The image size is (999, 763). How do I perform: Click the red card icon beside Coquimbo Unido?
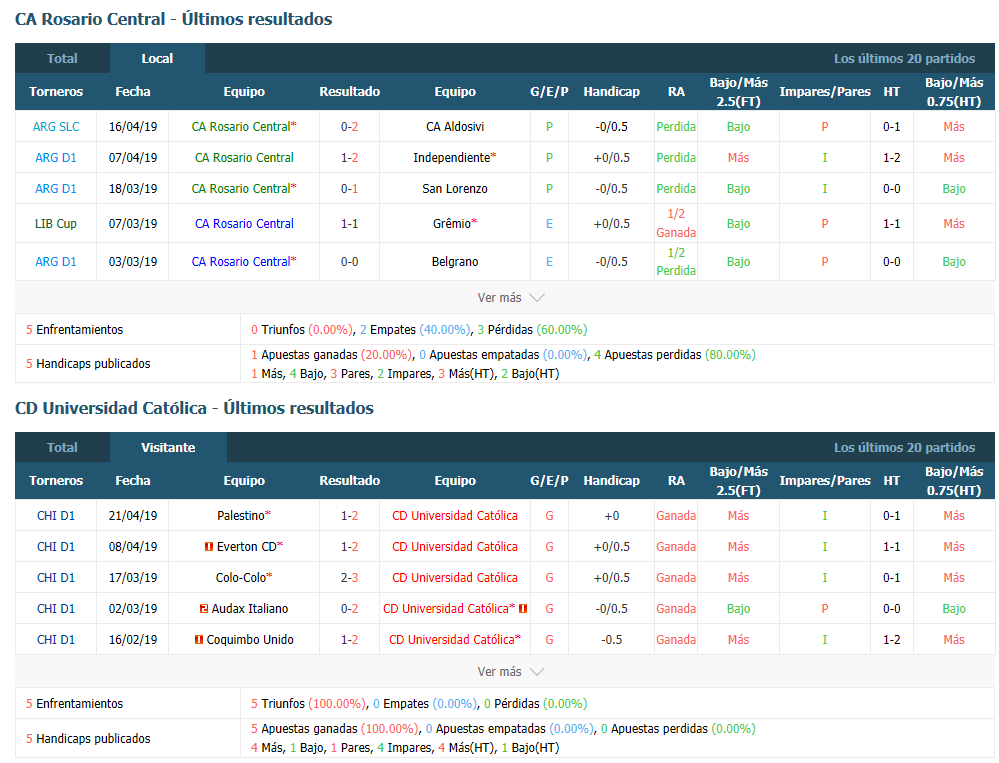(x=199, y=639)
